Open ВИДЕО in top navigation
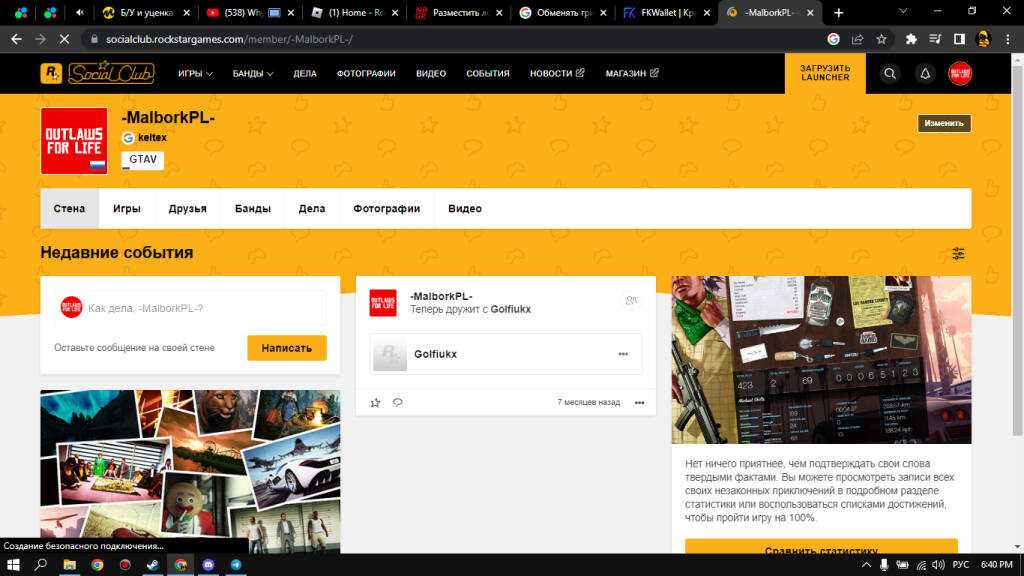 coord(431,73)
